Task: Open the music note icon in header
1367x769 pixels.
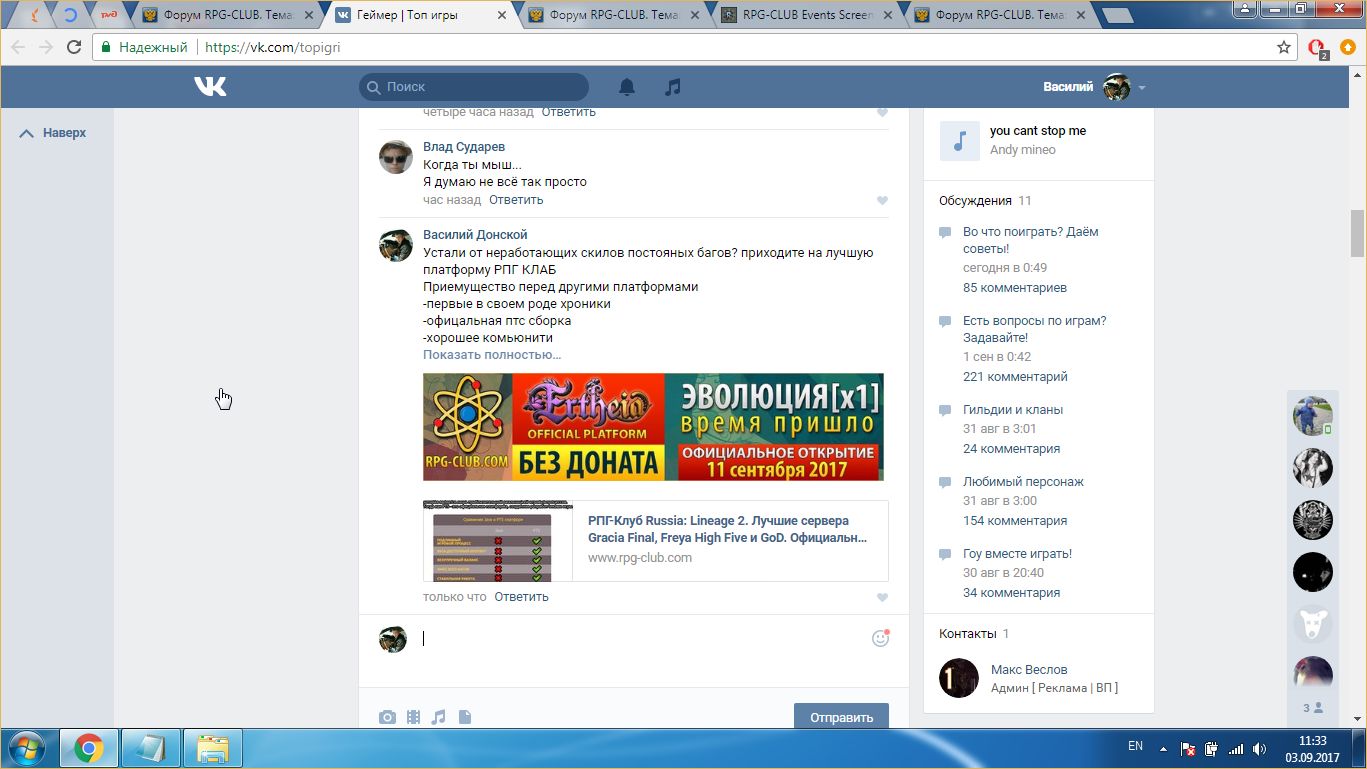Action: [x=673, y=87]
